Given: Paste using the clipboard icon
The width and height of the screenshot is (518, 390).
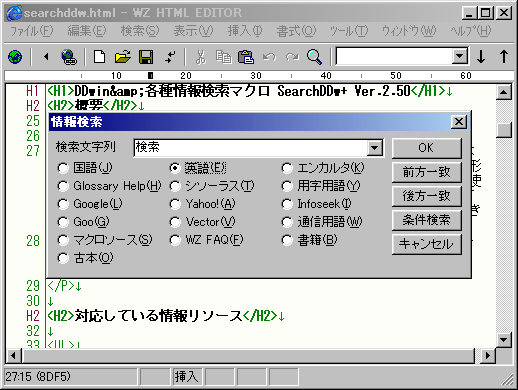Looking at the screenshot, I should point(246,57).
